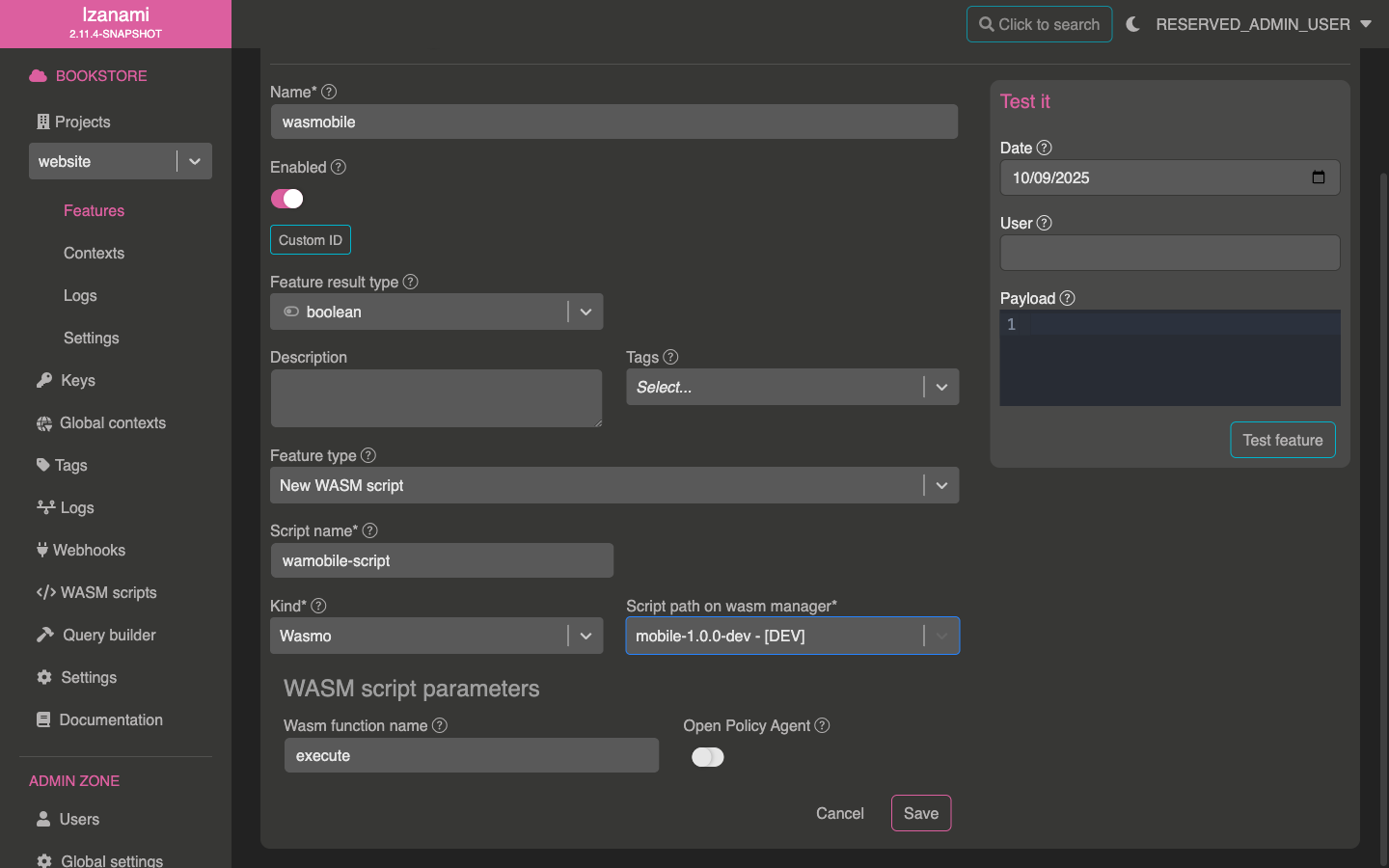Image resolution: width=1389 pixels, height=868 pixels.
Task: Click help icon next to Name label
Action: (329, 92)
